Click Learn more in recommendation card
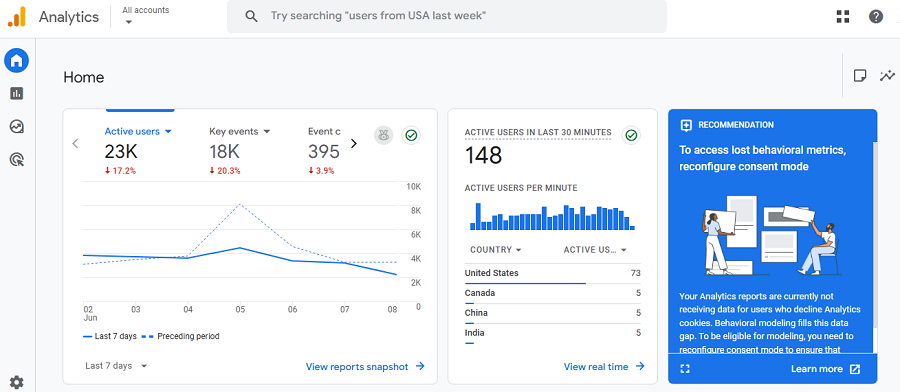Viewport: 900px width, 392px height. pos(825,369)
